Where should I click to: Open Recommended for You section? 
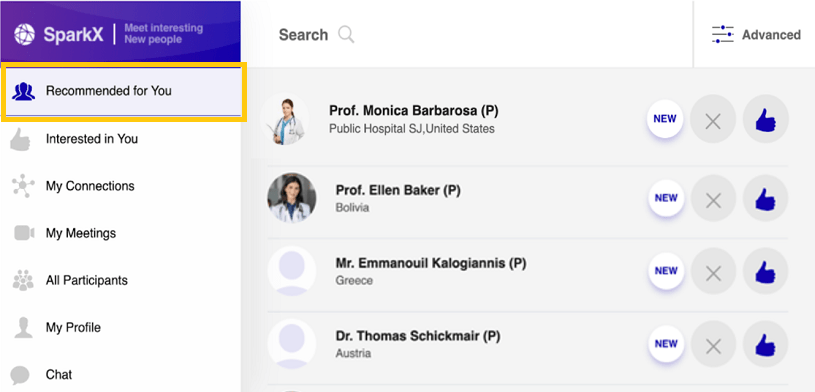point(124,92)
